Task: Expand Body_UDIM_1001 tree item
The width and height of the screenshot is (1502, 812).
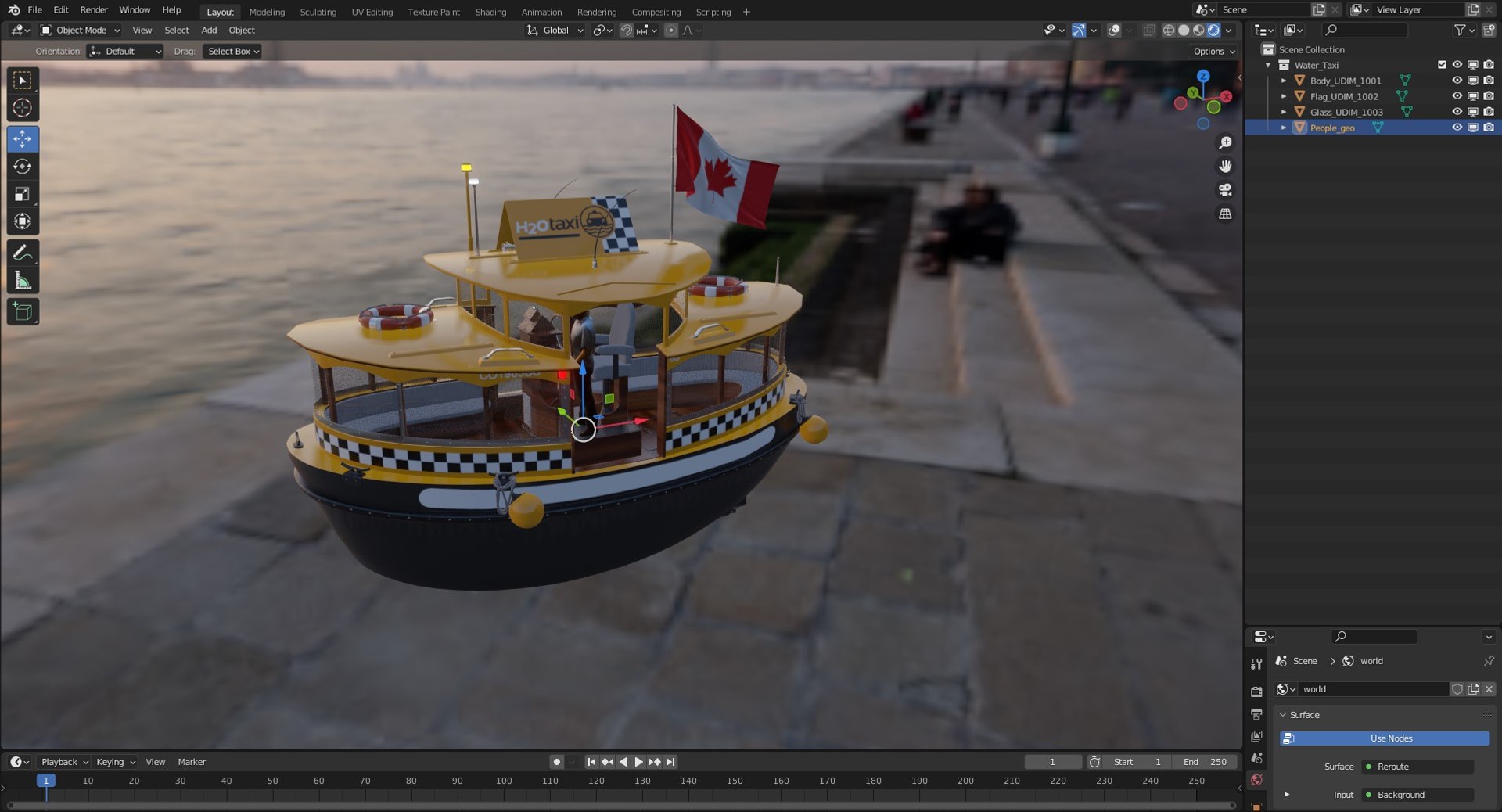Action: [x=1284, y=81]
